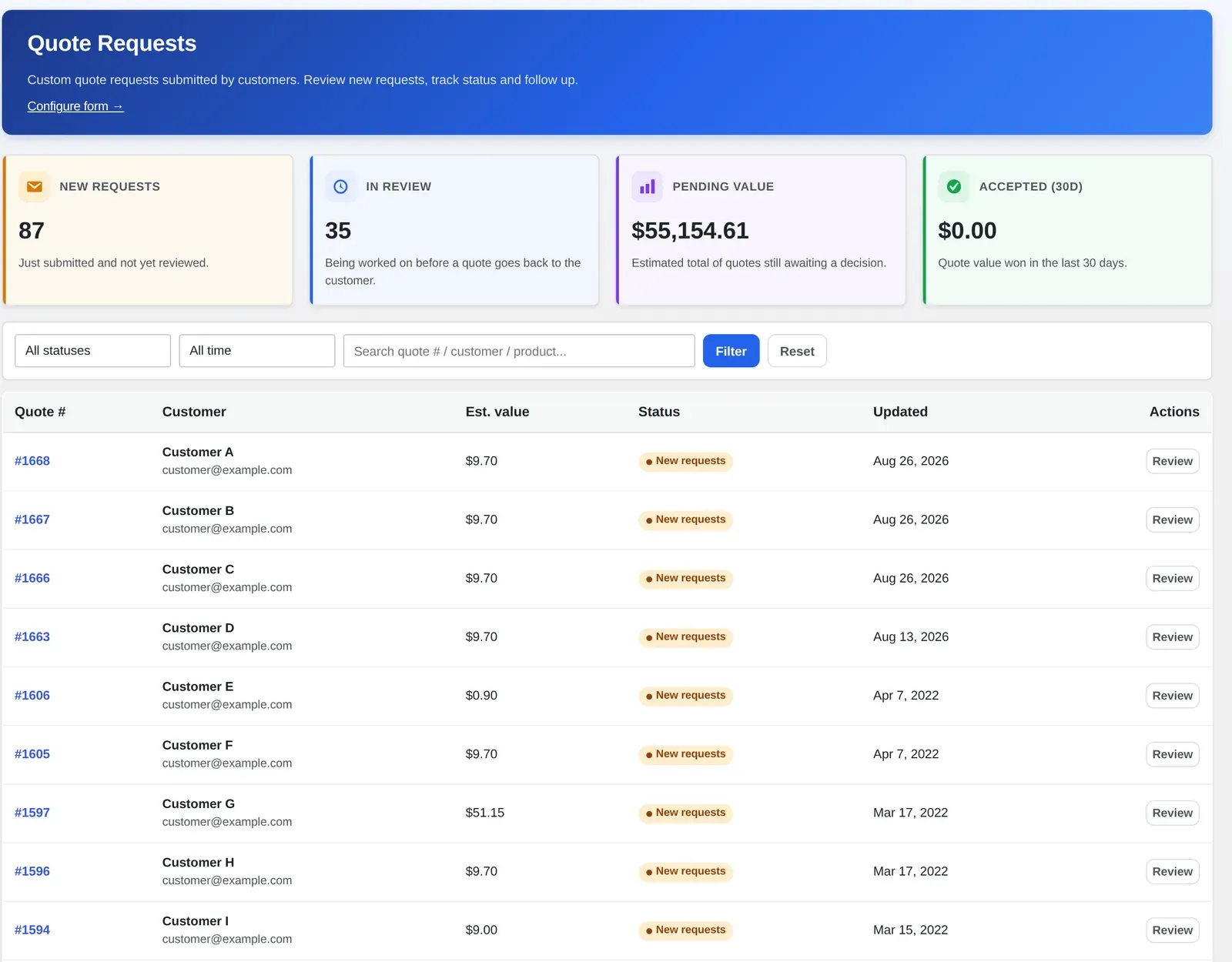Clear filters with the Reset button
The width and height of the screenshot is (1232, 962).
click(797, 351)
